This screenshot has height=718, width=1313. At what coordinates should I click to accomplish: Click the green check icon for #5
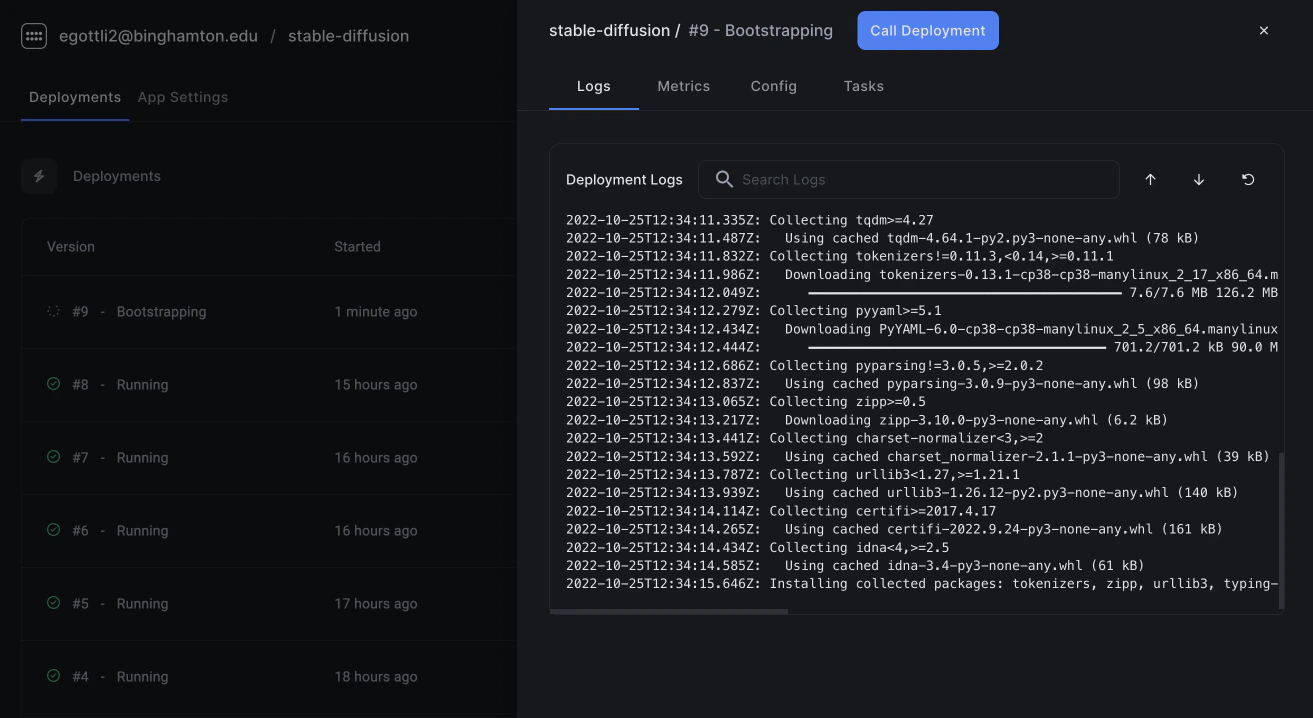(x=54, y=603)
